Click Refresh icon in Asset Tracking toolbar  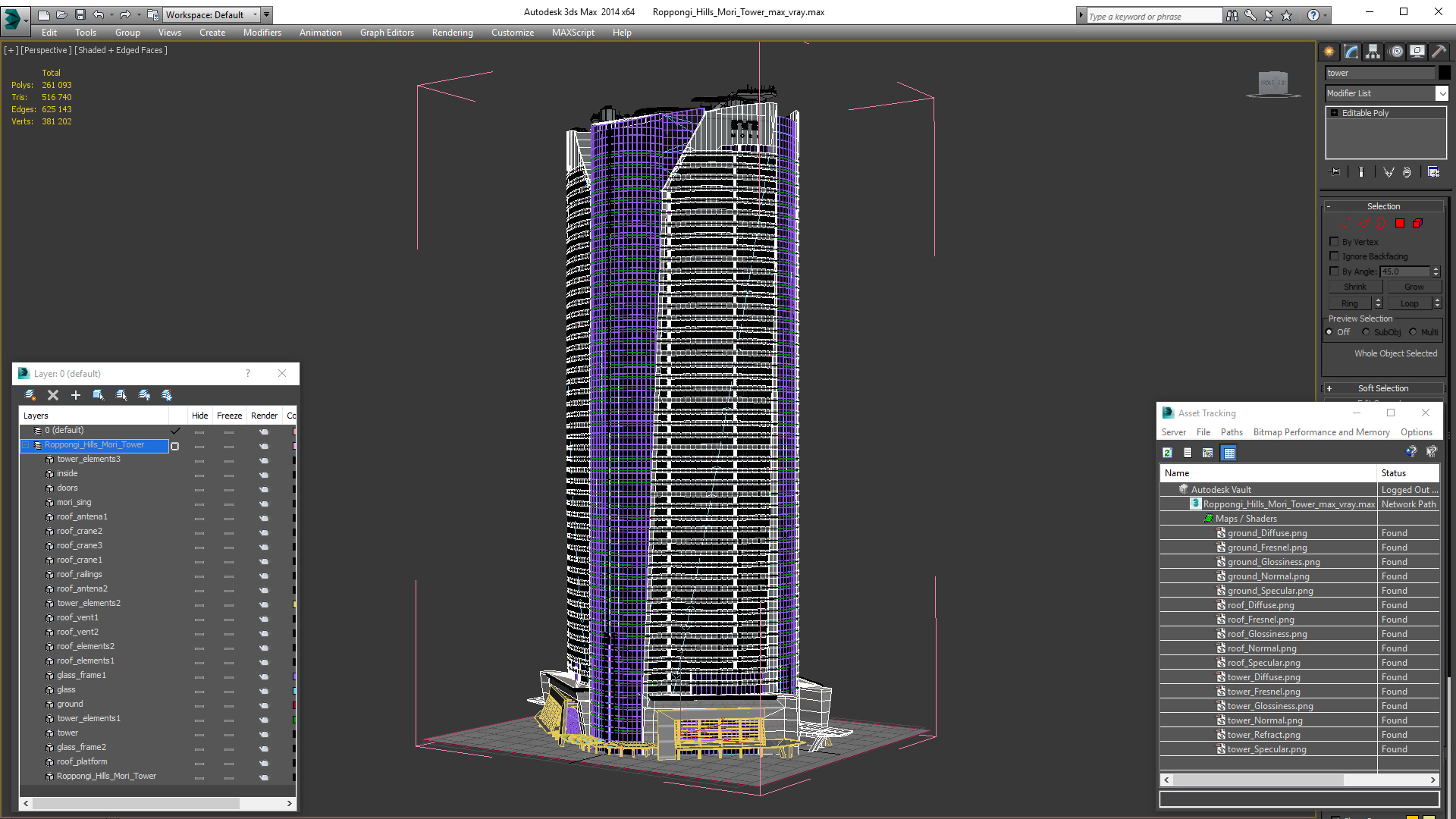tap(1168, 453)
